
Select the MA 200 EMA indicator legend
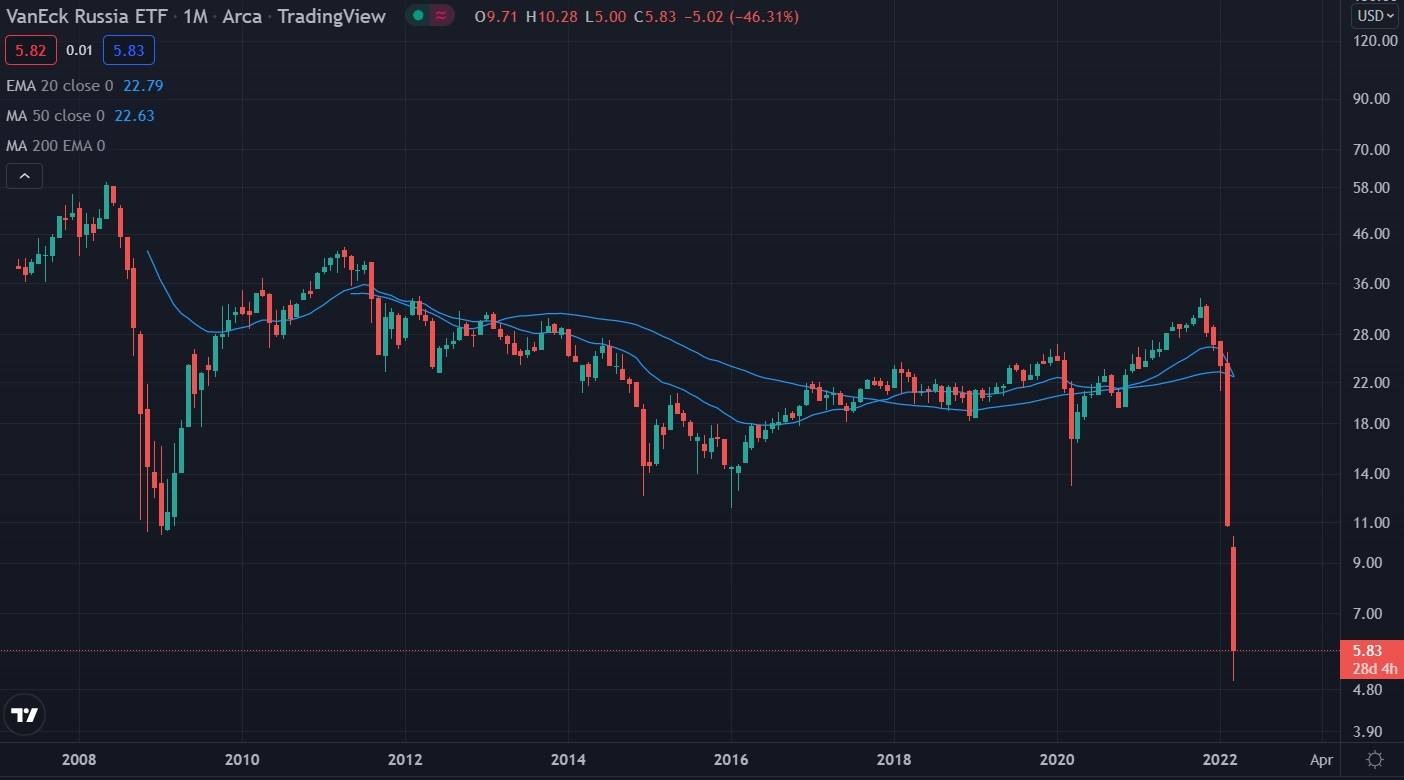56,146
